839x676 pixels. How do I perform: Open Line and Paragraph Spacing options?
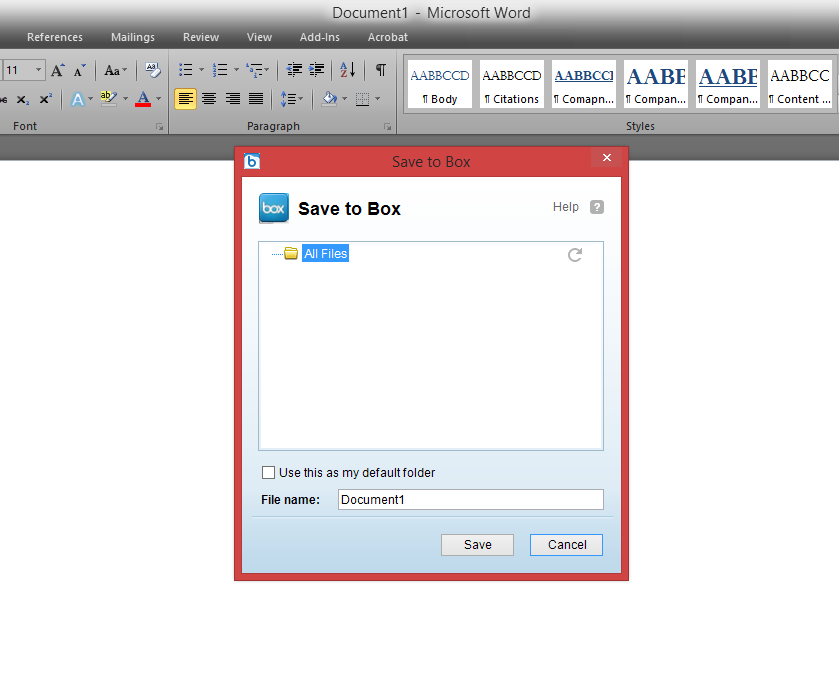tap(292, 99)
